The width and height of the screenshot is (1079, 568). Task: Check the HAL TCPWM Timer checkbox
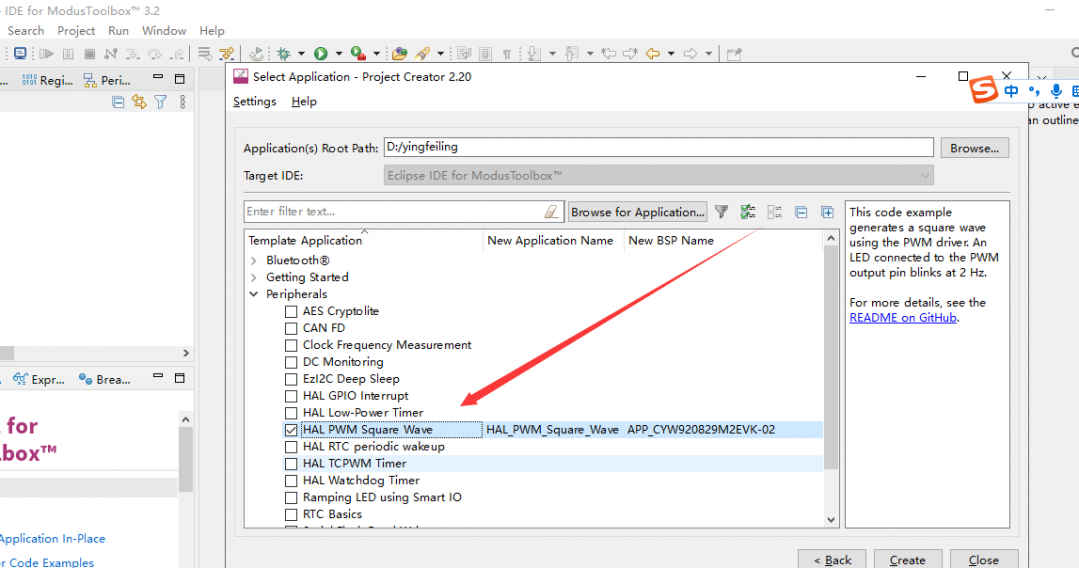(291, 464)
